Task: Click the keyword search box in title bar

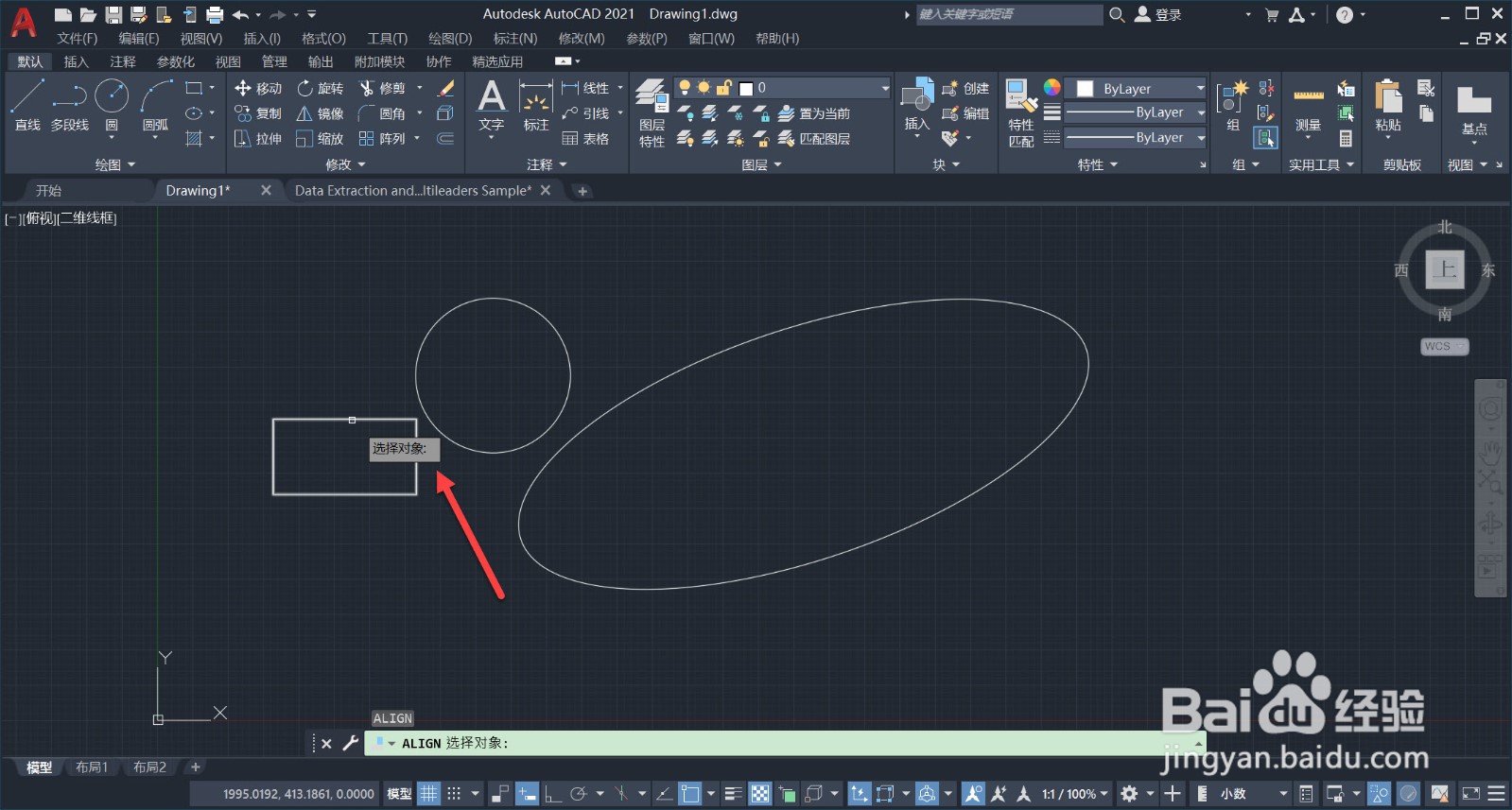Action: click(x=1009, y=14)
